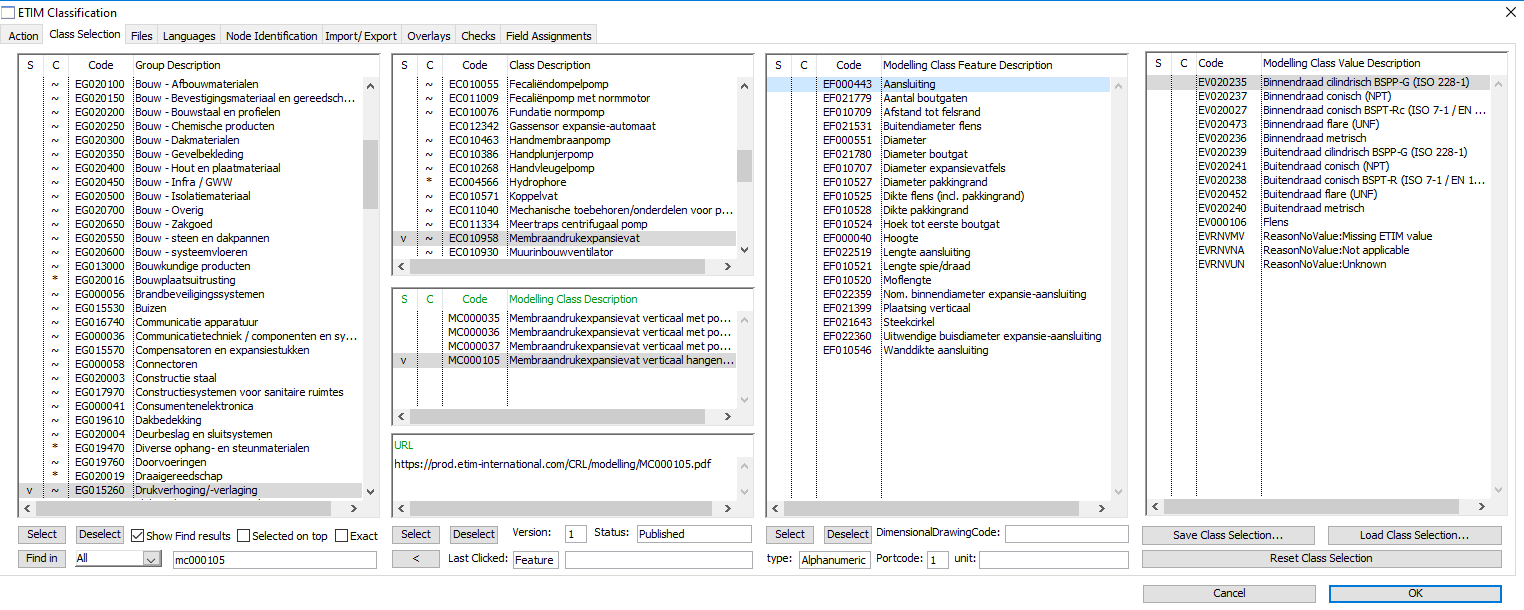Viewport: 1524px width, 610px height.
Task: Select the Hydrophore class row
Action: tap(538, 182)
